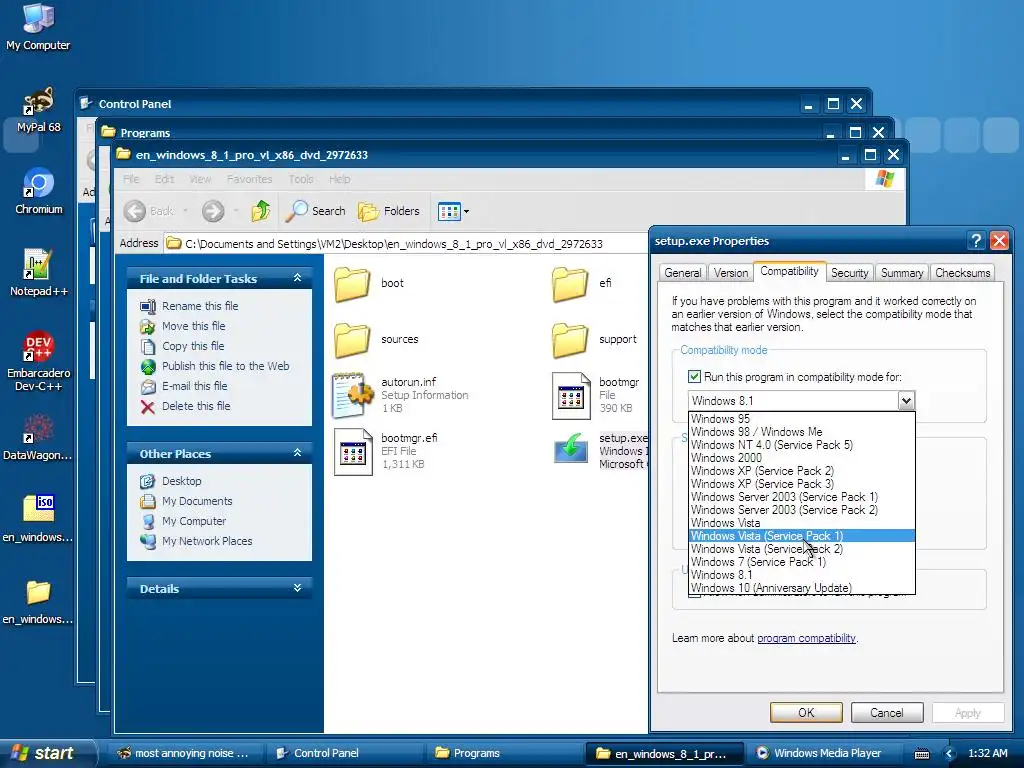Viewport: 1024px width, 768px height.
Task: Expand the Details panel
Action: (297, 588)
